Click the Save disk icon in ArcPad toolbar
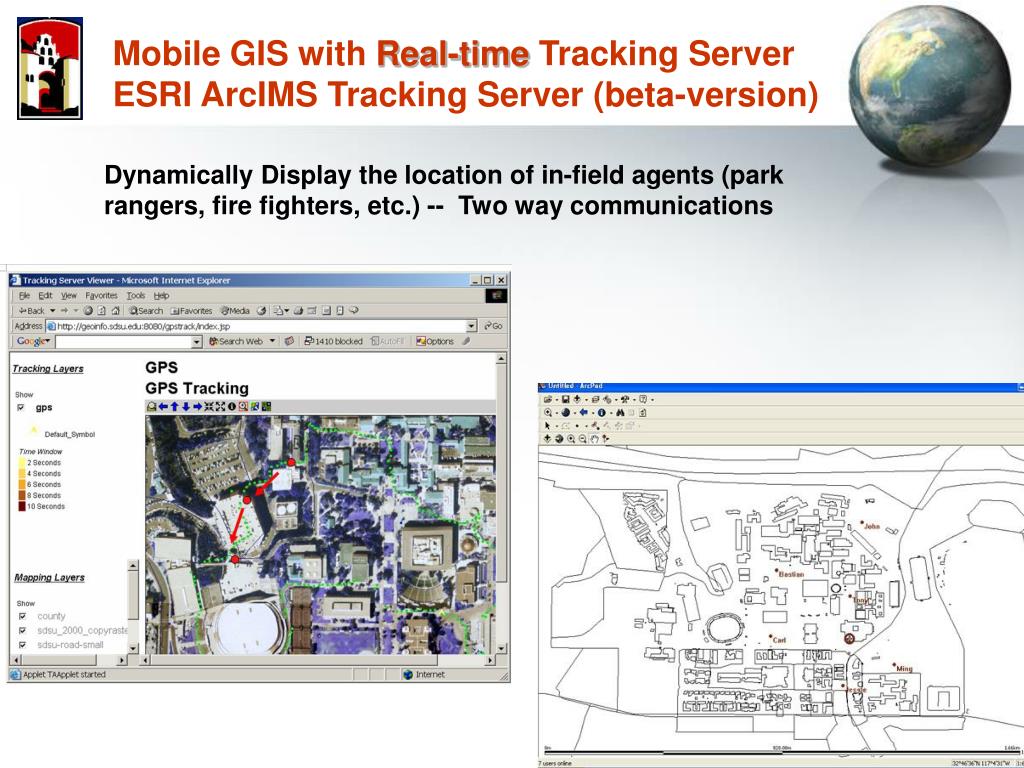1024x768 pixels. coord(566,399)
